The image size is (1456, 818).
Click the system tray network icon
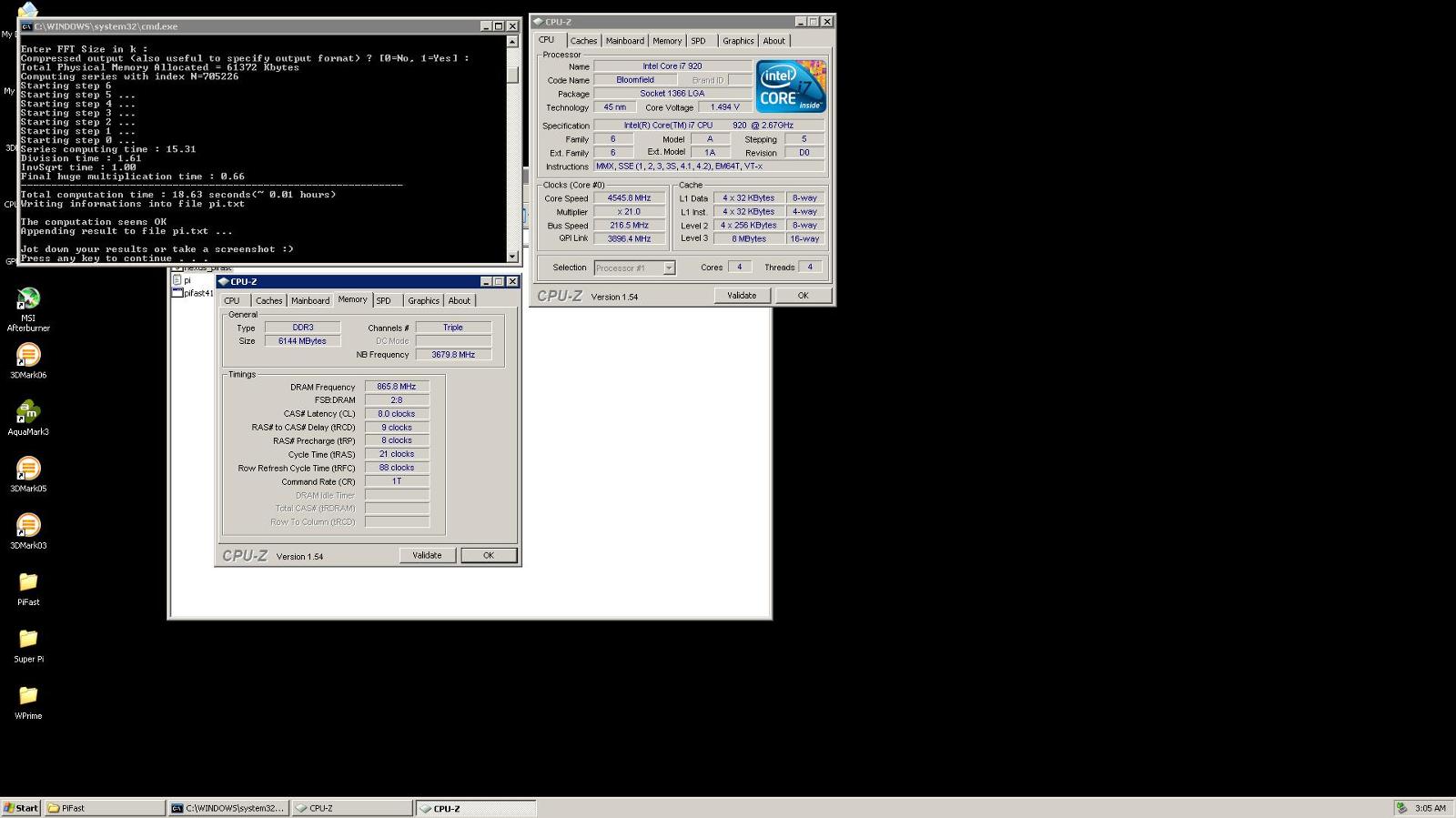click(x=1401, y=808)
